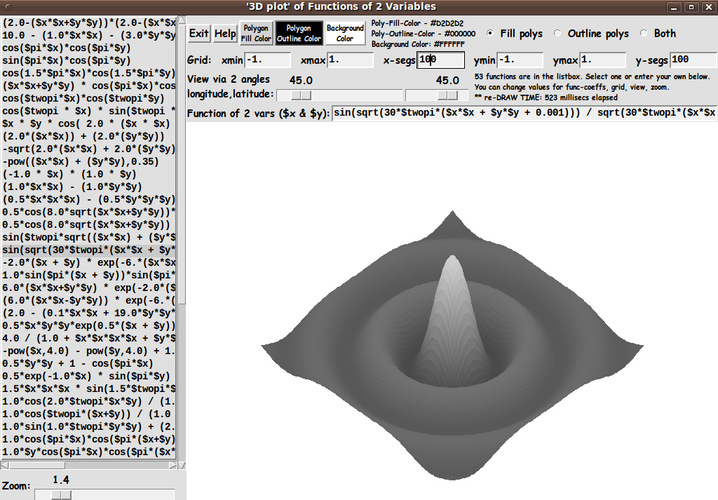Select function (2.0*($x*$x)) + (2.0*($y*$y))
The width and height of the screenshot is (718, 500).
click(x=88, y=136)
